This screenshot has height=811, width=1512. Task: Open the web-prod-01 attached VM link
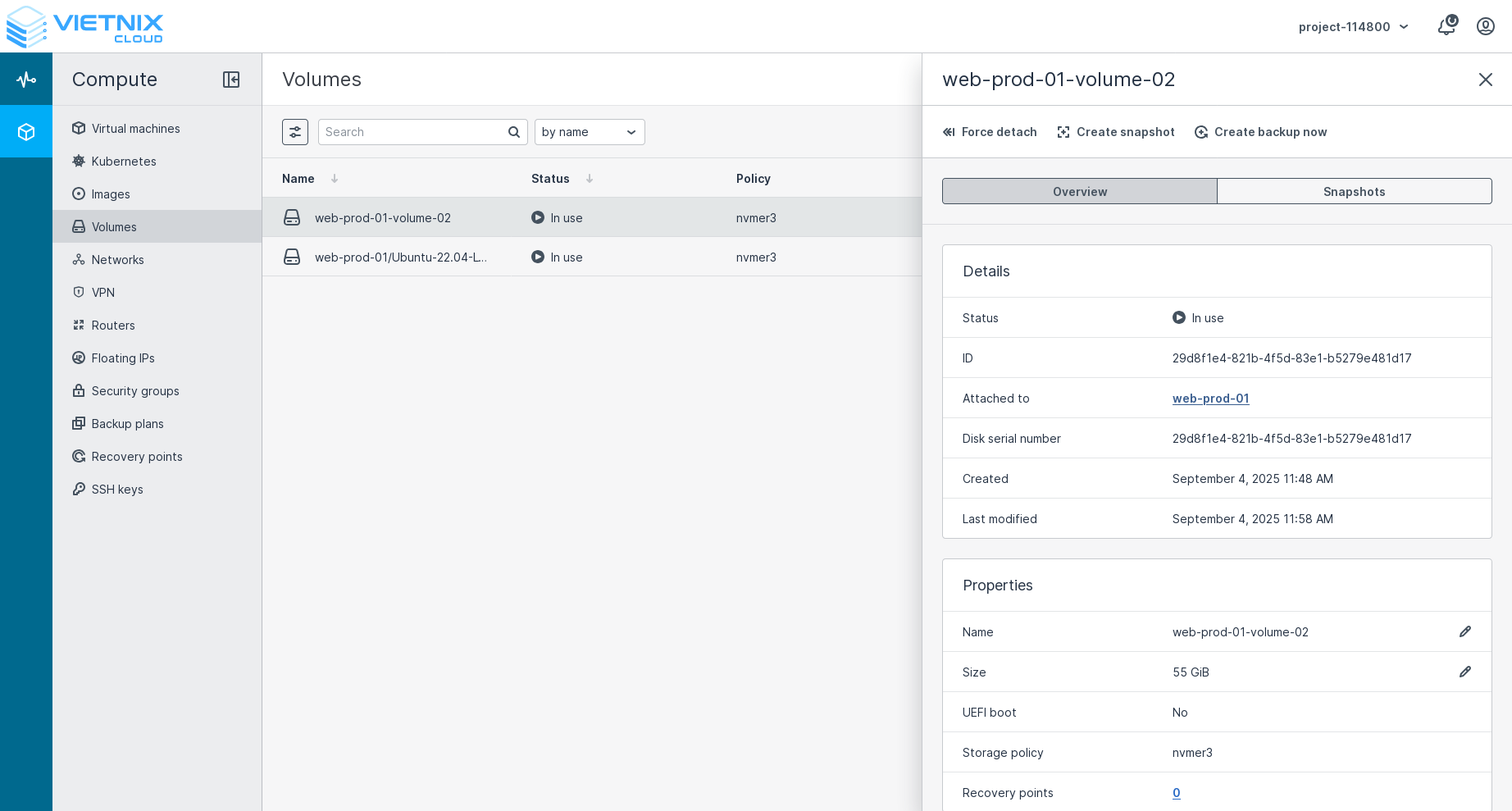(1210, 399)
